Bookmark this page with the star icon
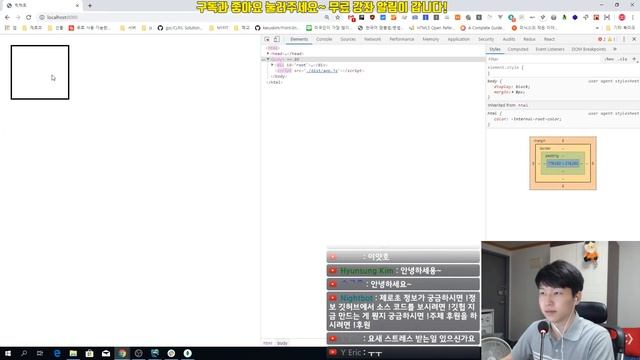Image resolution: width=640 pixels, height=360 pixels. [x=338, y=17]
